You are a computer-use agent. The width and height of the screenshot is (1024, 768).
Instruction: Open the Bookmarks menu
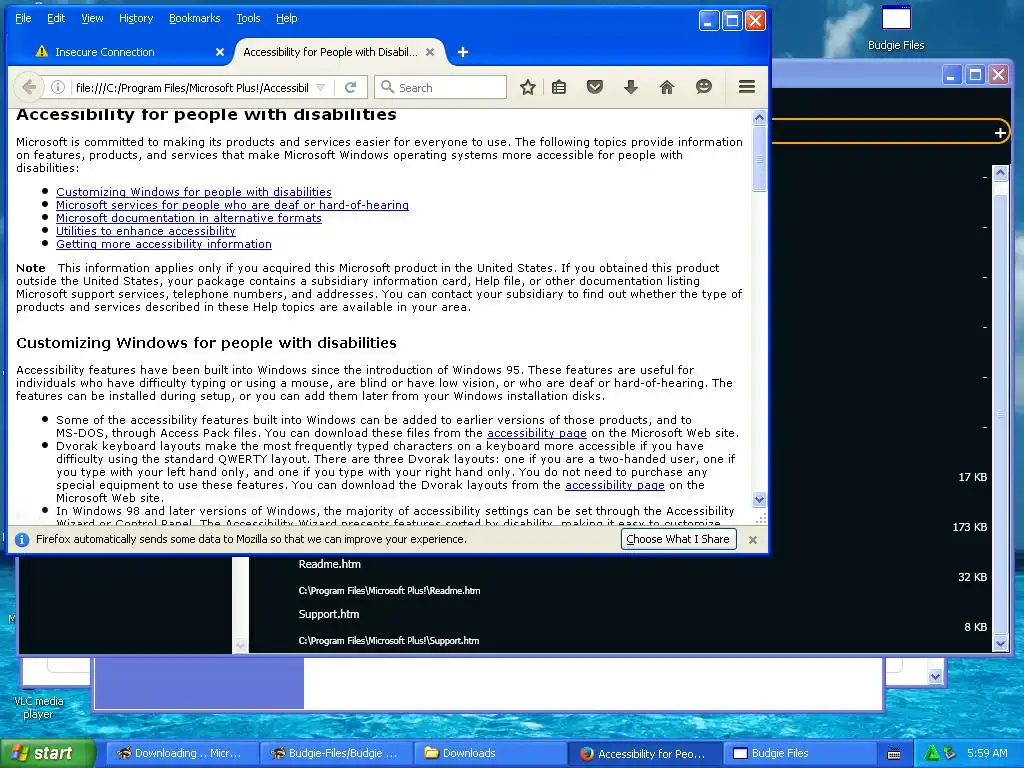point(195,18)
